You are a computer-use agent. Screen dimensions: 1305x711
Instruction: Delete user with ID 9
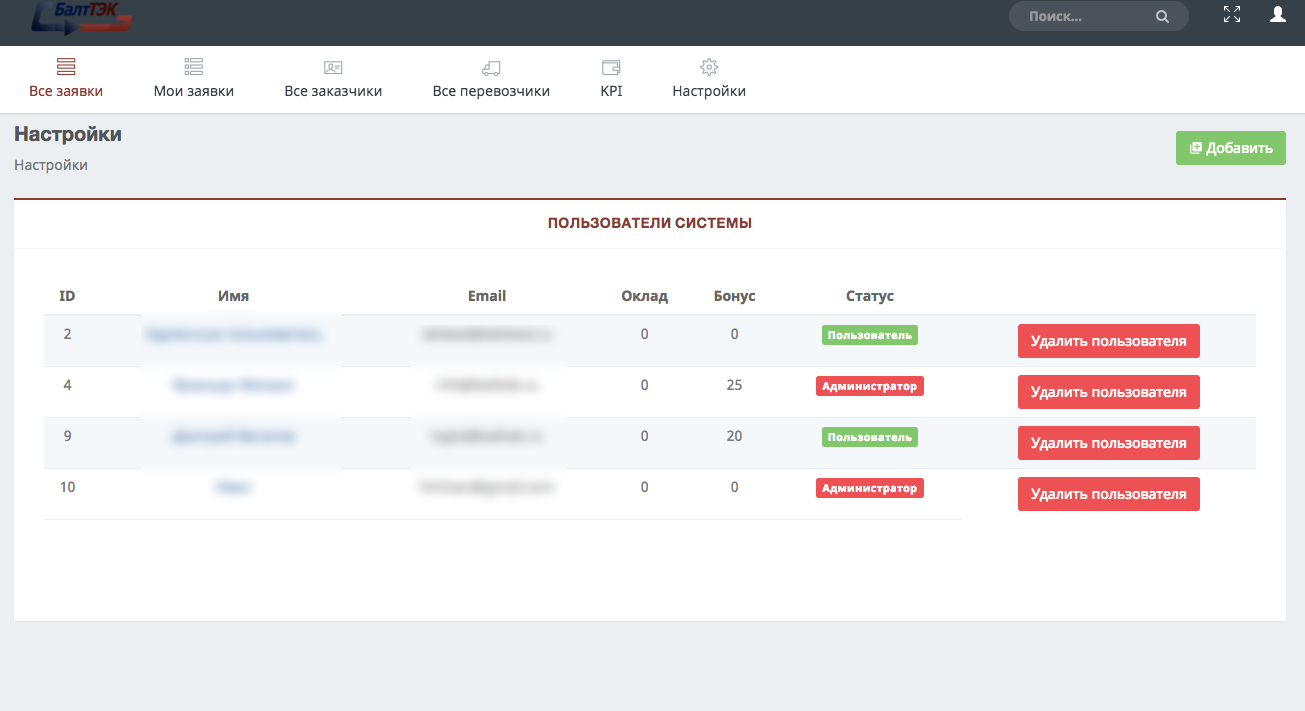tap(1109, 443)
